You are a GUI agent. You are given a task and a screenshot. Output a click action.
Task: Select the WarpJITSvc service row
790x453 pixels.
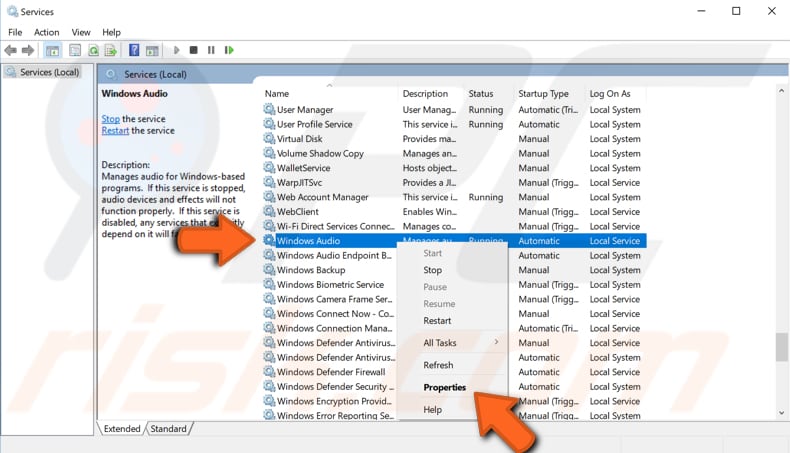click(453, 182)
